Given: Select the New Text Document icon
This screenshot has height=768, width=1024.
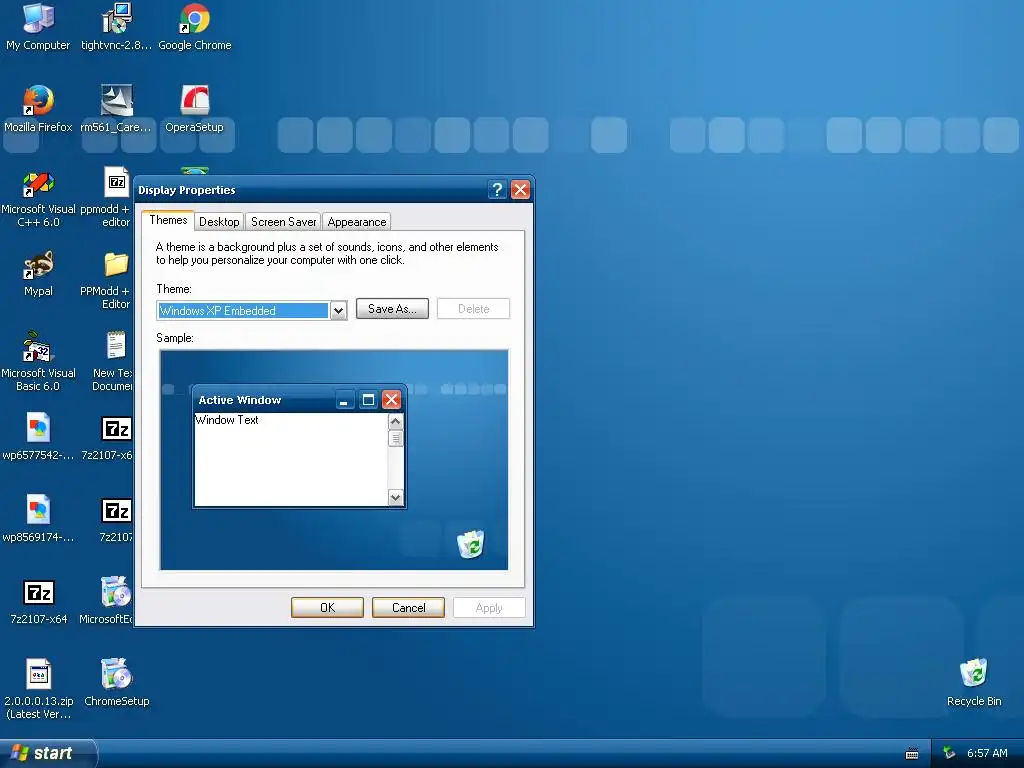Looking at the screenshot, I should click(x=114, y=361).
